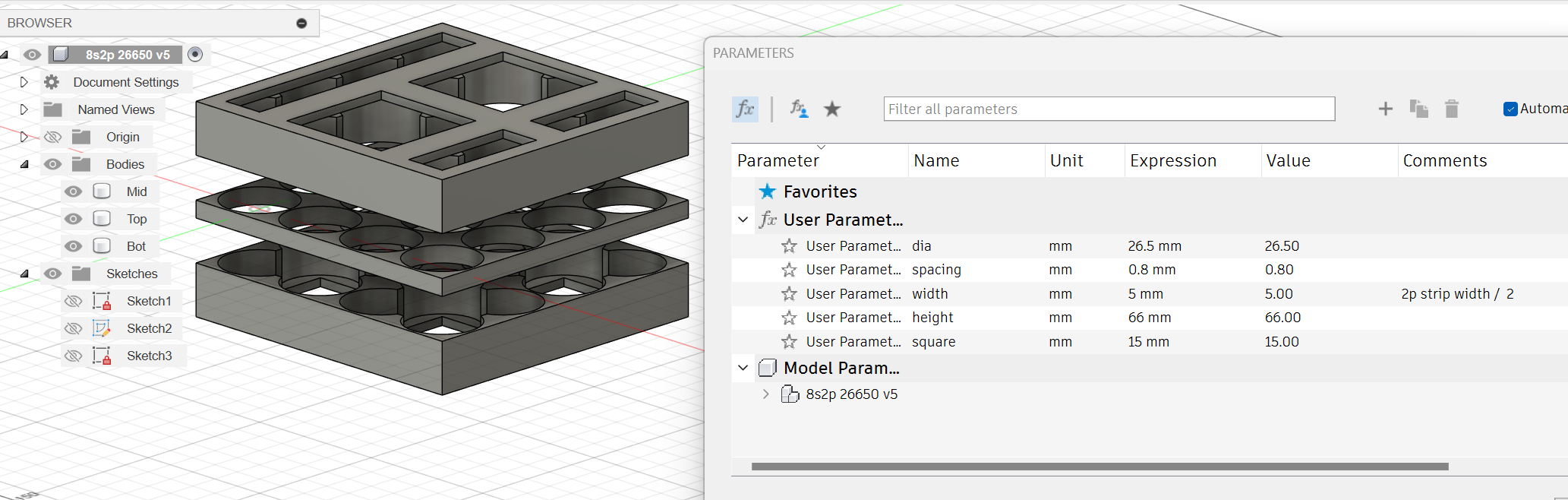Click the Document Settings gear icon
Screen dimensions: 1568x500
point(52,82)
